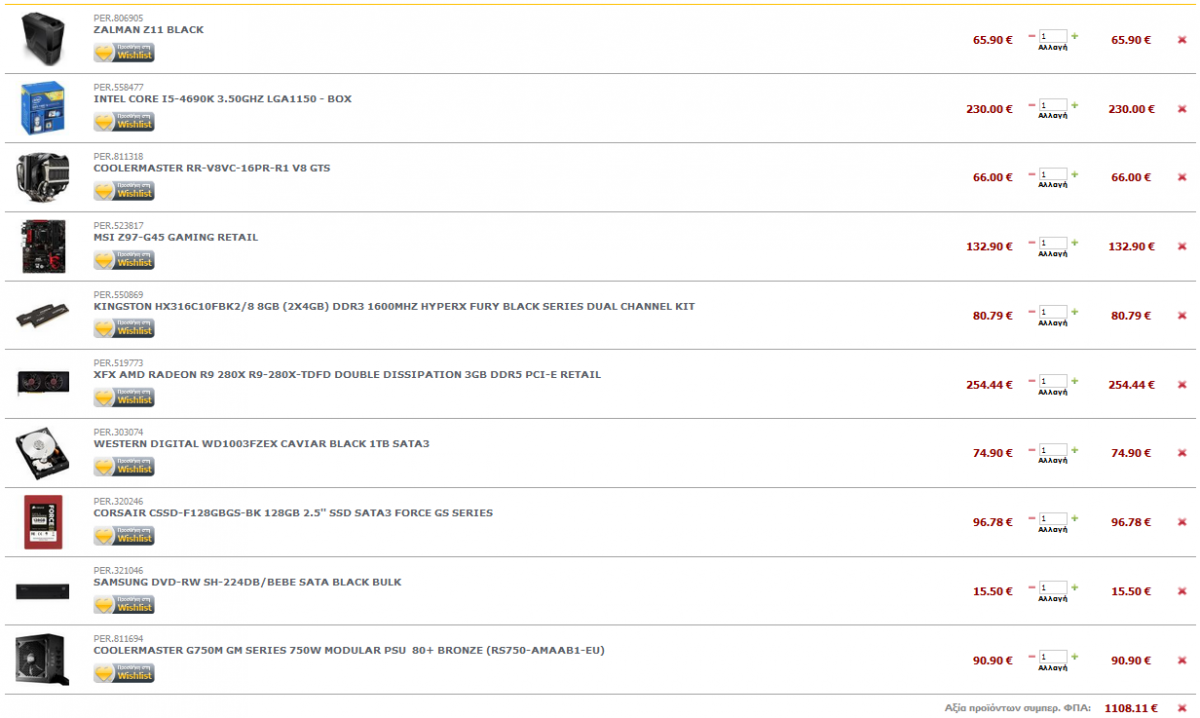This screenshot has width=1200, height=718.
Task: Delete Kingston HyperX Fury RAM row
Action: tap(1182, 315)
